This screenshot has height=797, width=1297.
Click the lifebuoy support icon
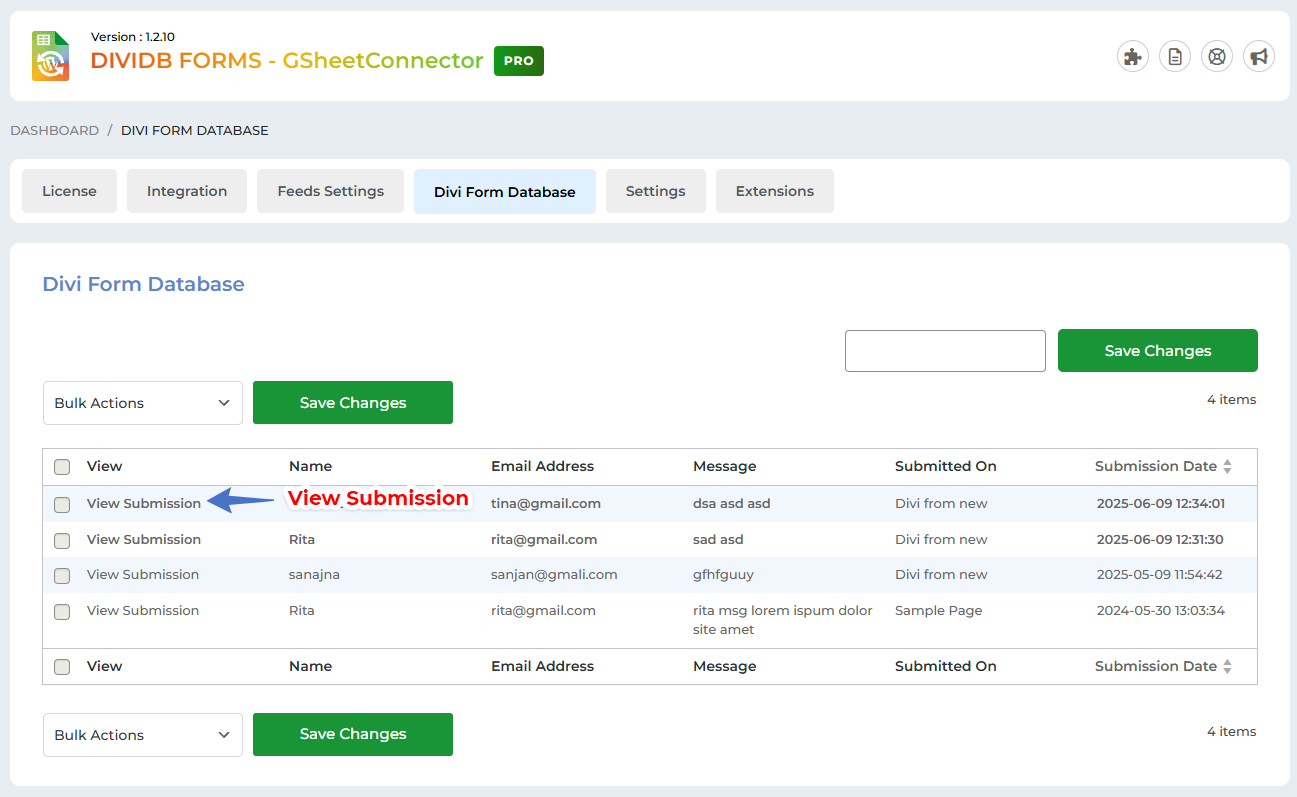tap(1217, 57)
